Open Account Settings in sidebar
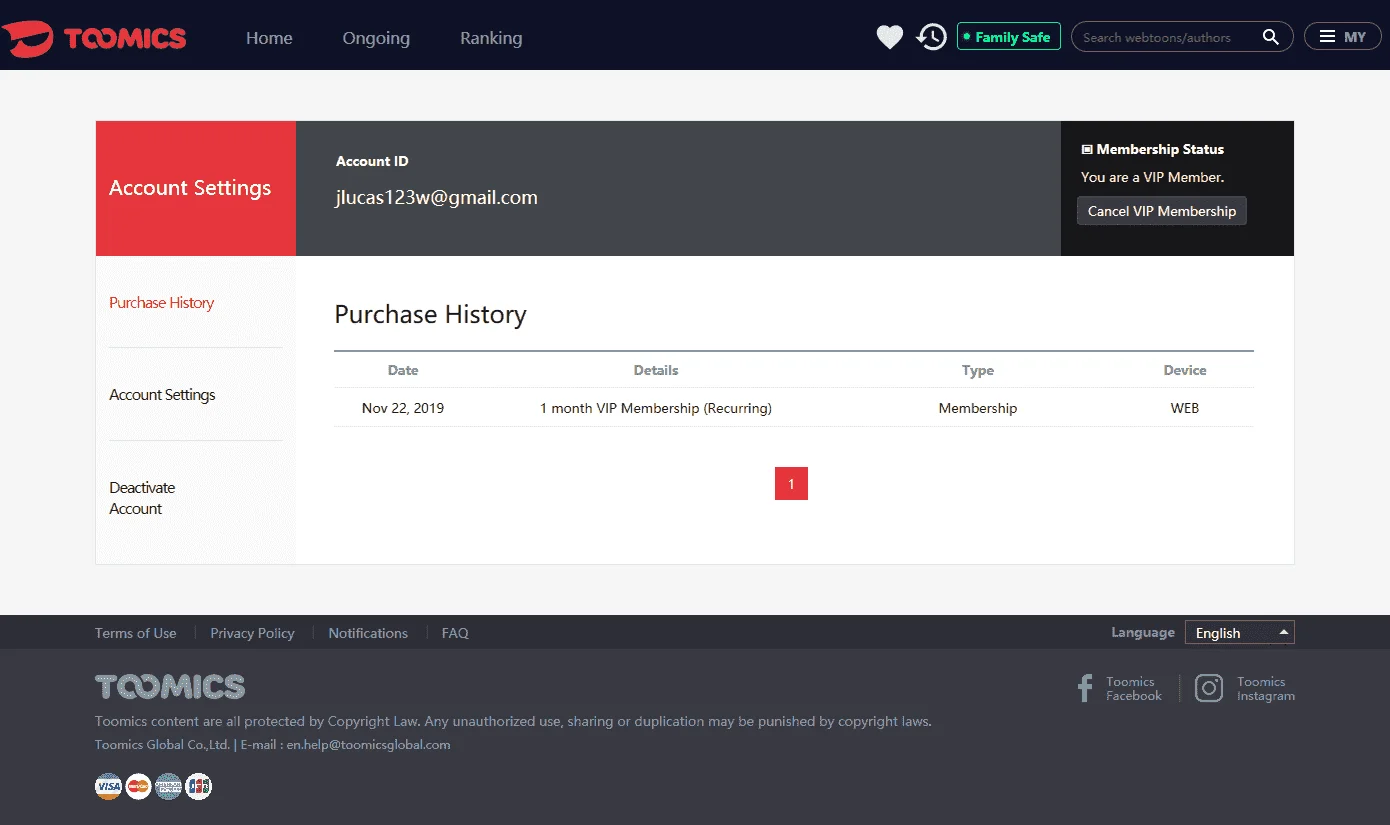 click(x=162, y=395)
